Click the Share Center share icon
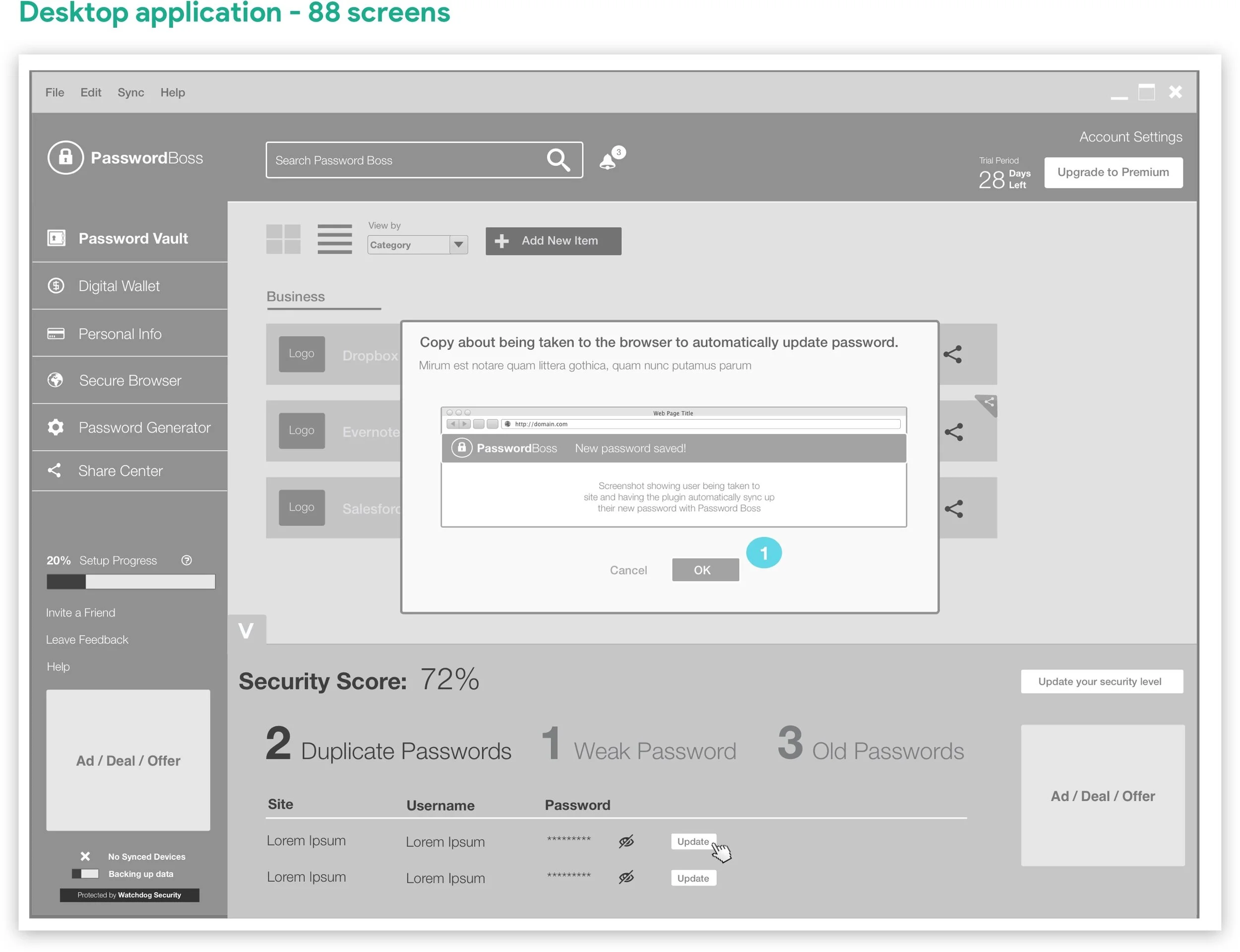The image size is (1240, 952). [x=55, y=470]
